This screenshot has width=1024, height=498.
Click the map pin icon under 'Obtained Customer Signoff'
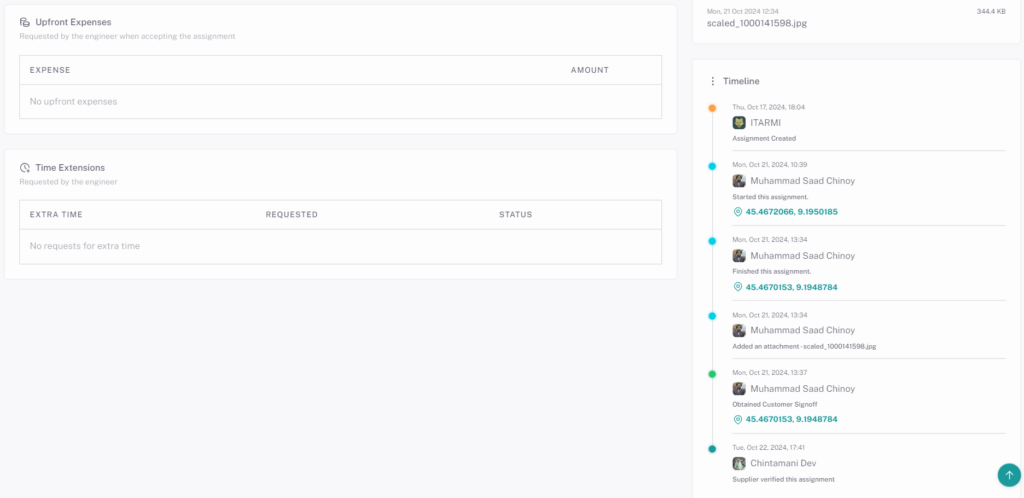coord(738,419)
